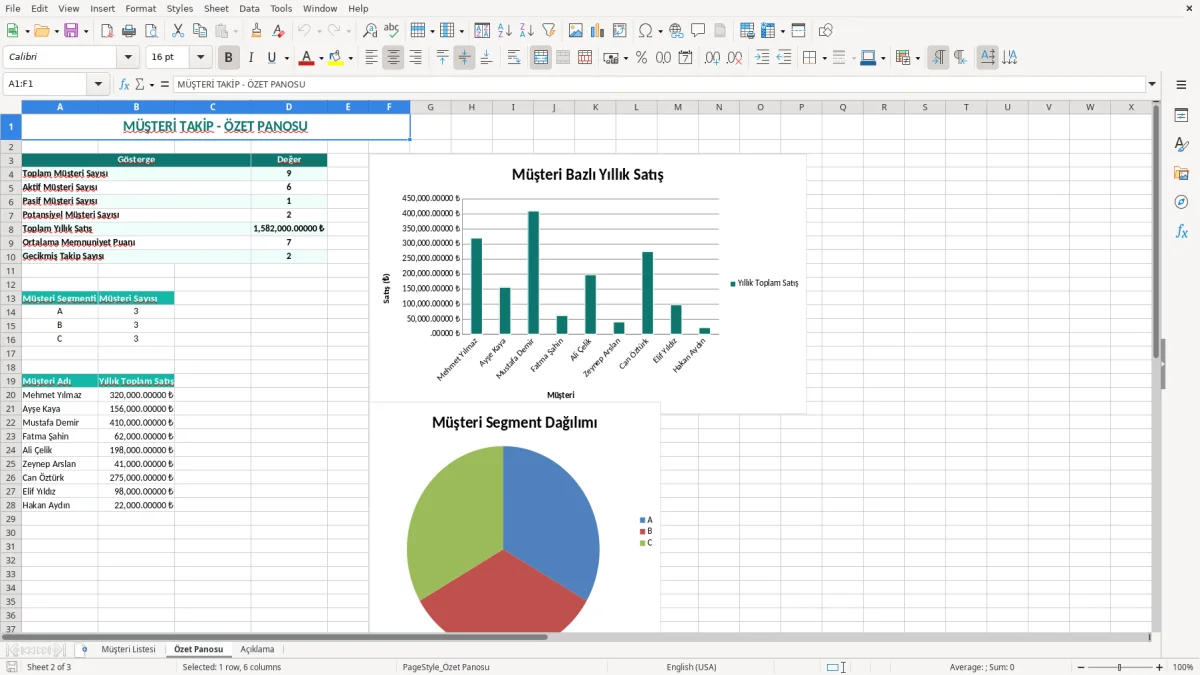The image size is (1200, 675).
Task: Open the Styles menu
Action: [x=180, y=8]
